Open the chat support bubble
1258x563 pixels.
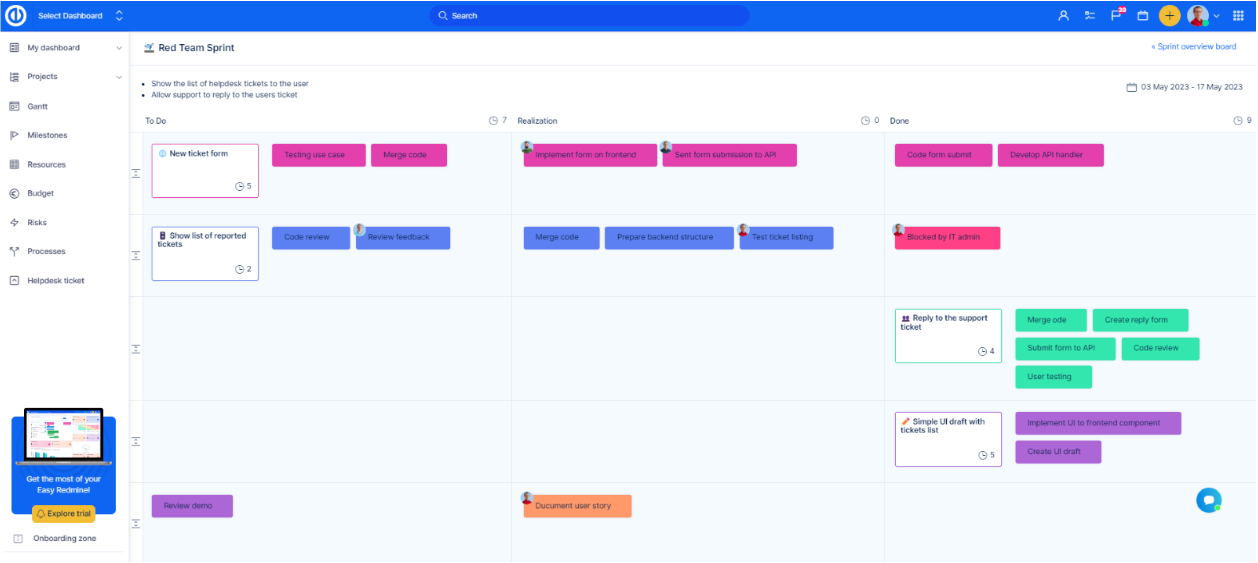[x=1208, y=500]
